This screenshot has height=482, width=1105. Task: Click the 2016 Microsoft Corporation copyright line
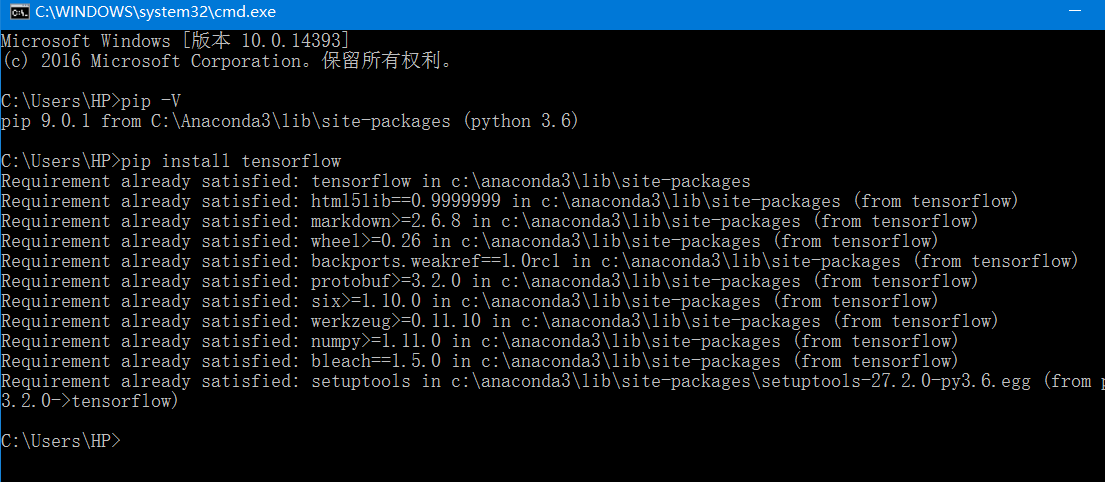[x=226, y=61]
